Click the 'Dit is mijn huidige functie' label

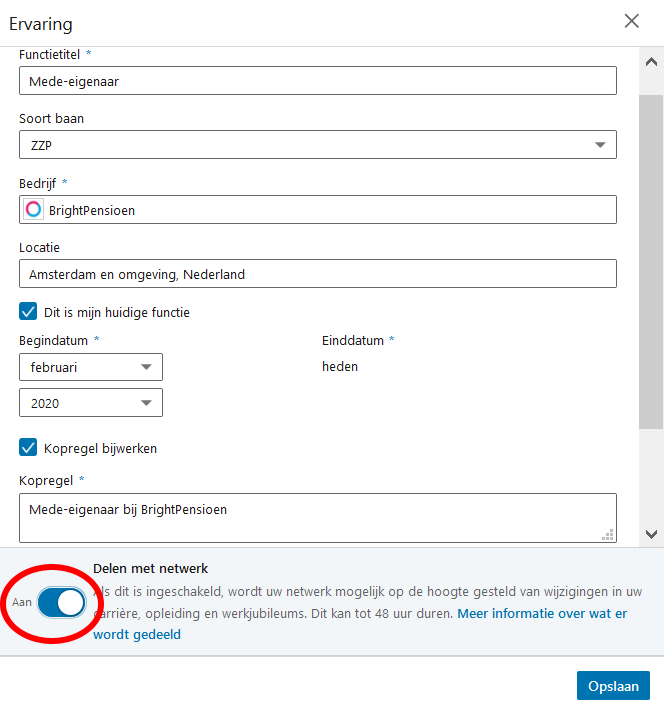(x=117, y=312)
